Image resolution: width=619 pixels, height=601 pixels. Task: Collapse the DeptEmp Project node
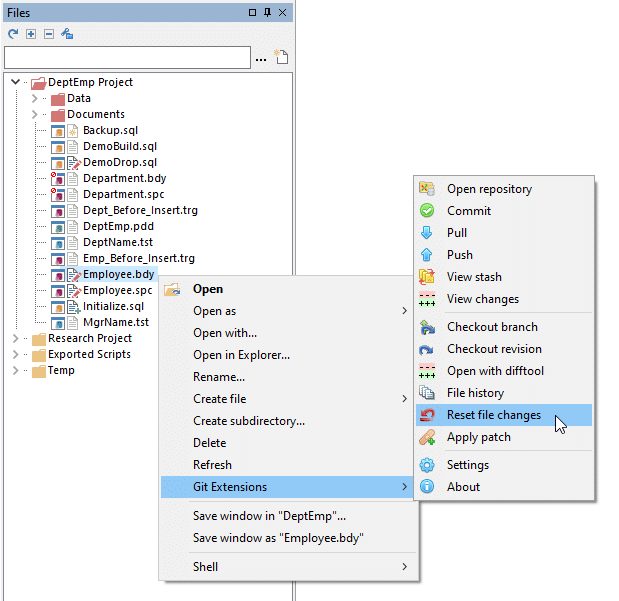pos(15,82)
